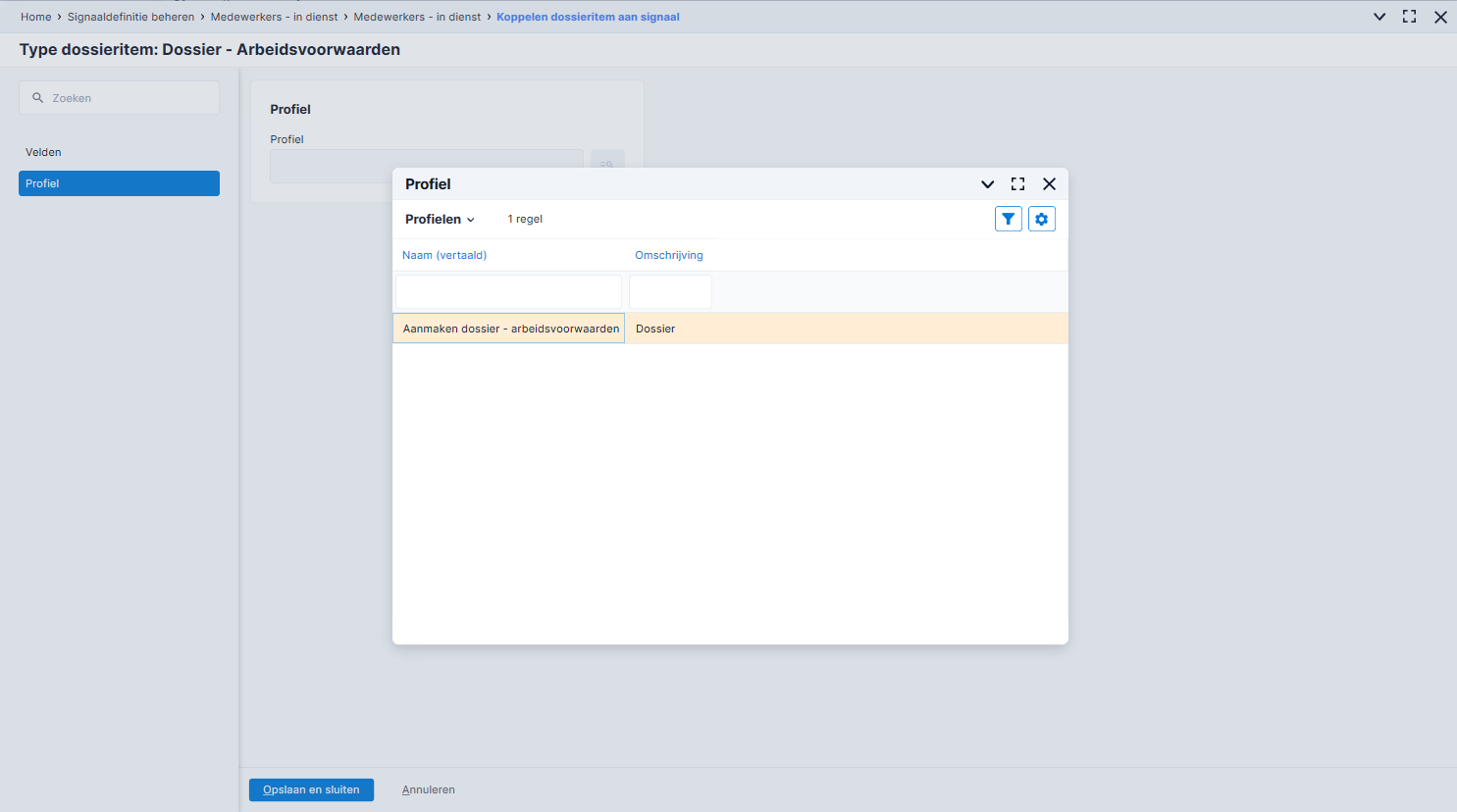Select Profiel in the left sidebar
This screenshot has width=1457, height=812.
point(119,183)
